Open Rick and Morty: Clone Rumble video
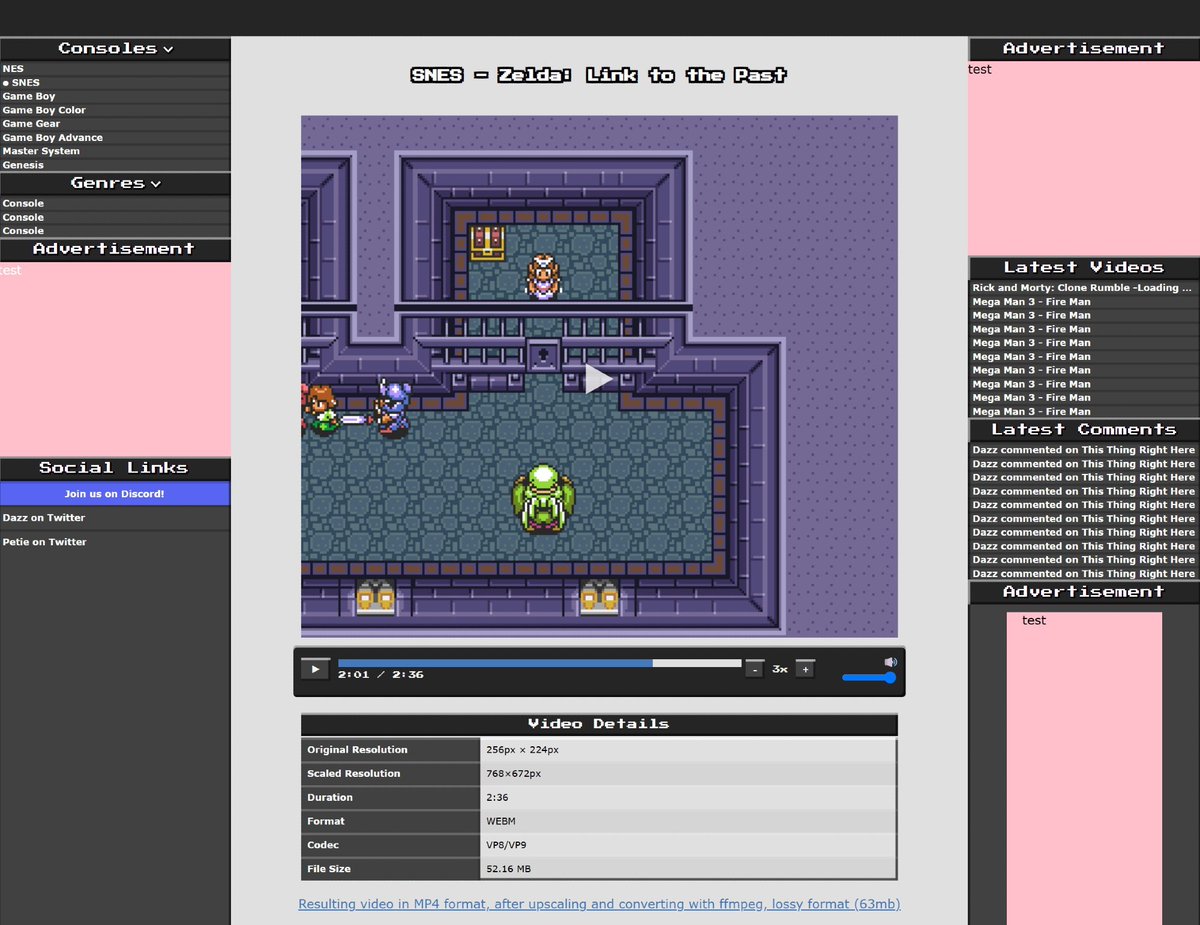 pos(1080,287)
